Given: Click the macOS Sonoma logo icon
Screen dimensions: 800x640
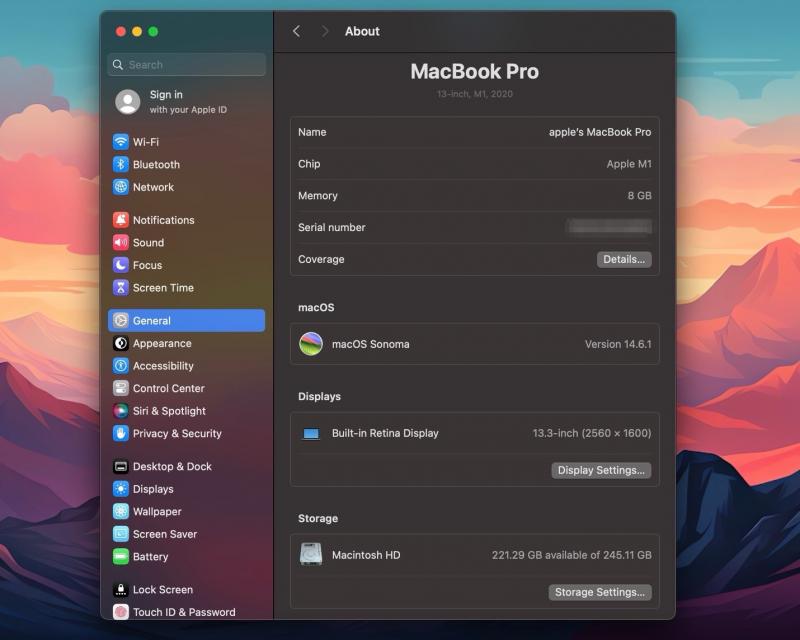Looking at the screenshot, I should 311,344.
